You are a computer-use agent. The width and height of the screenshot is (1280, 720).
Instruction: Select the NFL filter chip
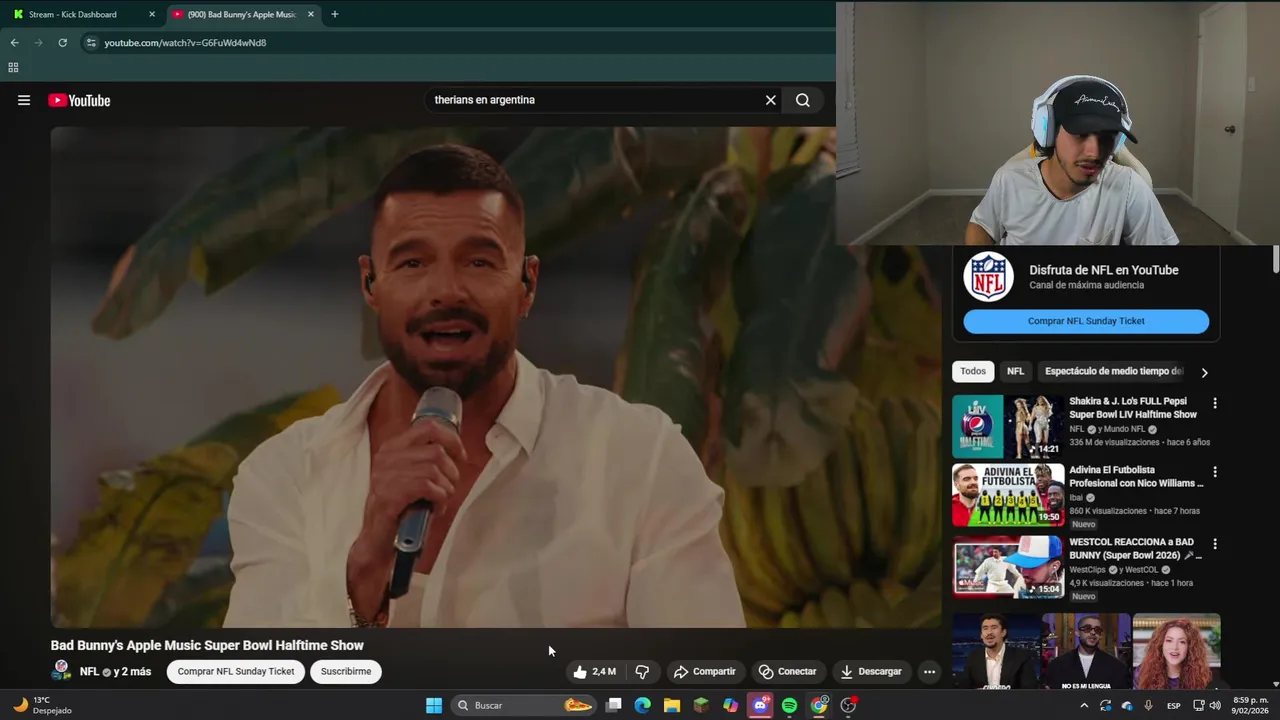[x=1015, y=371]
